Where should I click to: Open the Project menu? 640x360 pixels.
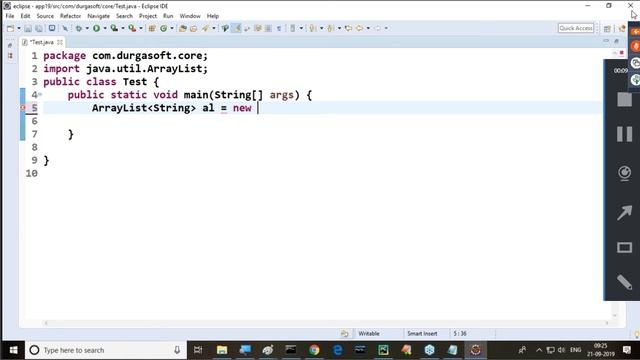click(x=148, y=16)
